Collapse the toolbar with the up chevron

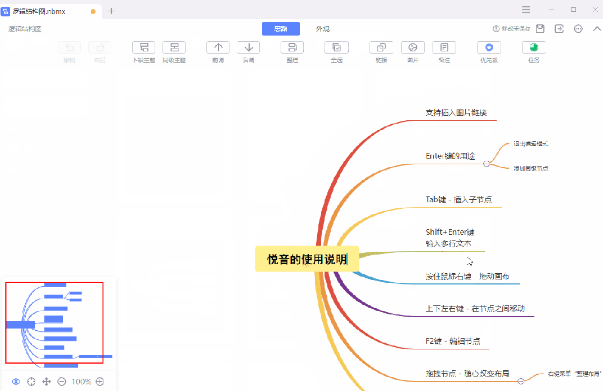(596, 29)
